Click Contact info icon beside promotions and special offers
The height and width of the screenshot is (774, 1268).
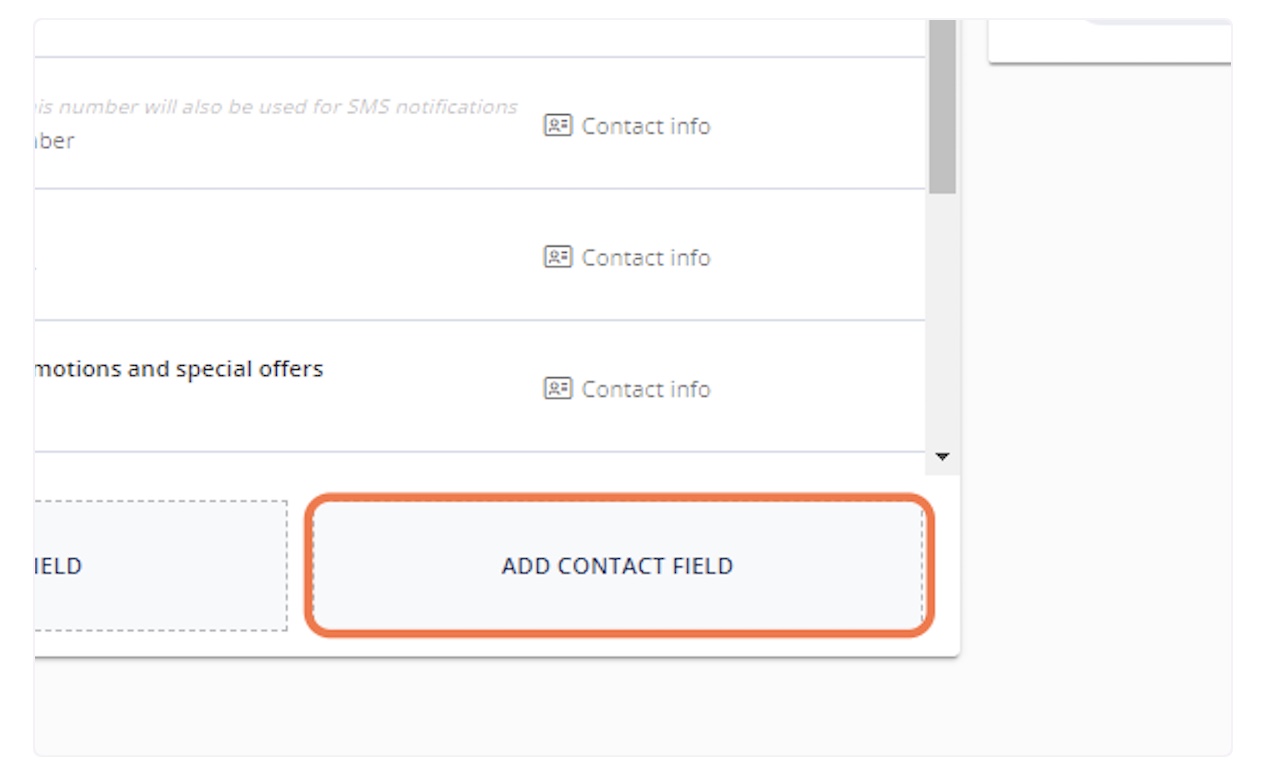(557, 388)
